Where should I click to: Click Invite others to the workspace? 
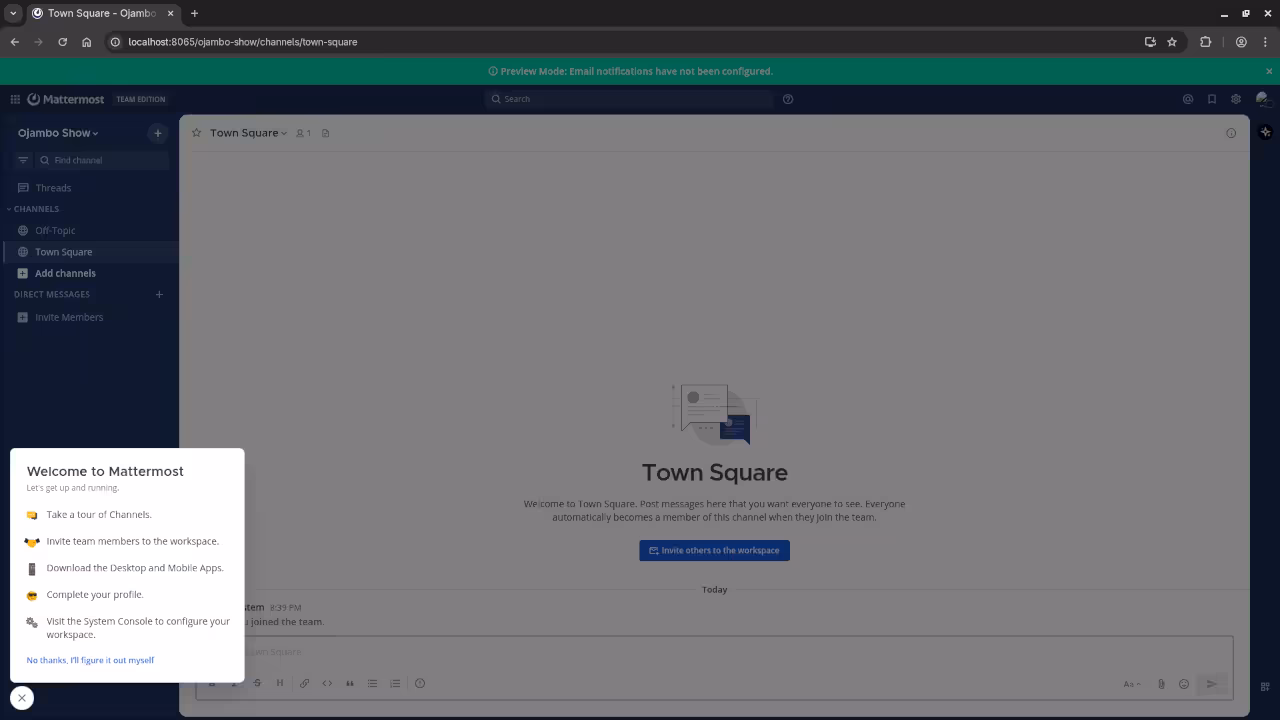(x=714, y=550)
